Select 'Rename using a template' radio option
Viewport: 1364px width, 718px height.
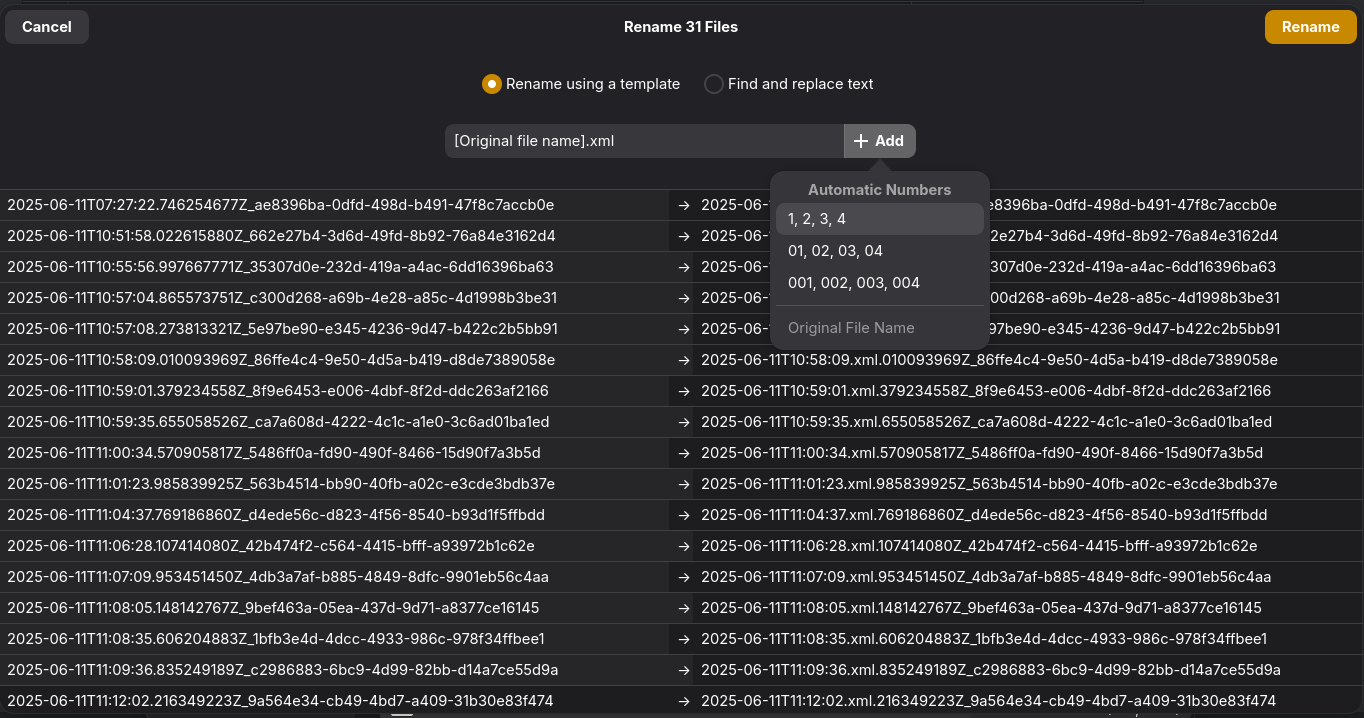[491, 84]
